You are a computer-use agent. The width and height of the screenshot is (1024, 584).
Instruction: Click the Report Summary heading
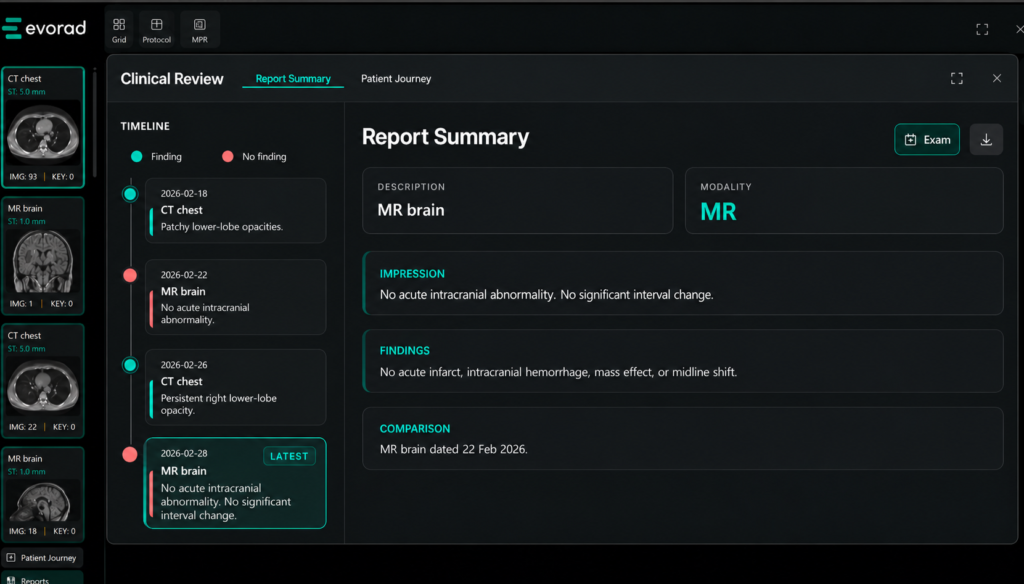point(445,137)
